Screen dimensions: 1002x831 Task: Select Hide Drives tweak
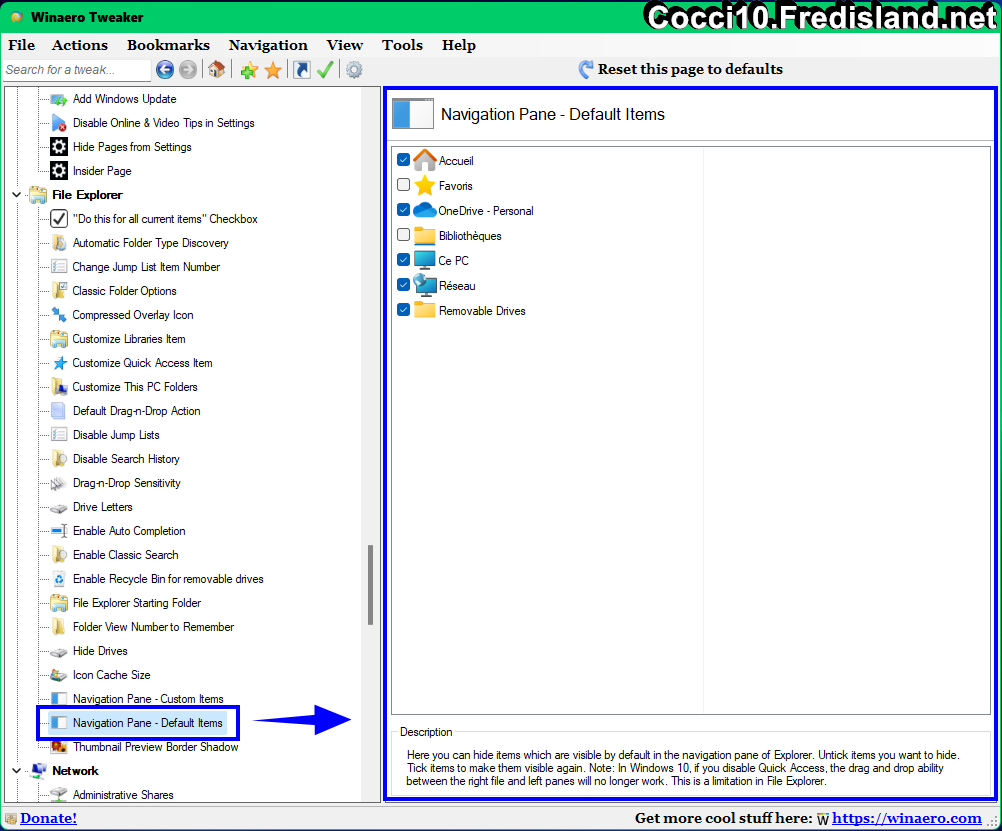pyautogui.click(x=100, y=651)
